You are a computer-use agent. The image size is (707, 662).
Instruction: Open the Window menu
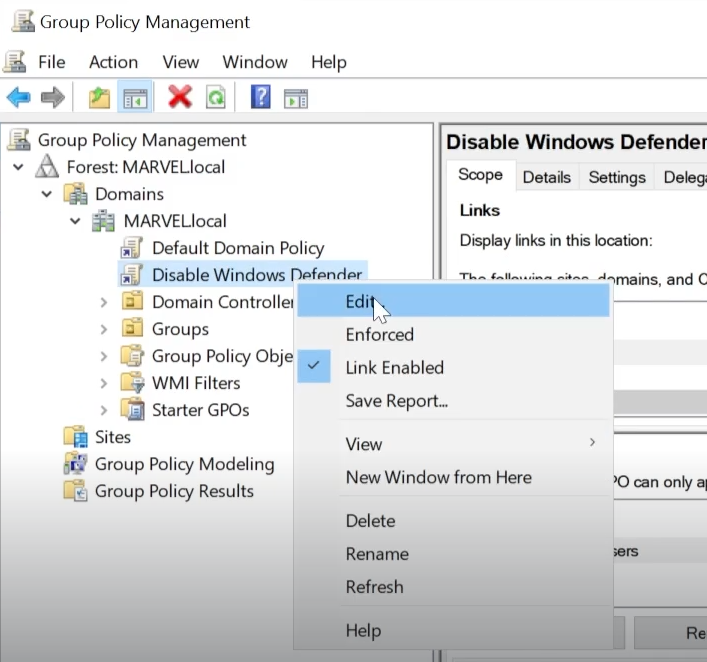(255, 62)
